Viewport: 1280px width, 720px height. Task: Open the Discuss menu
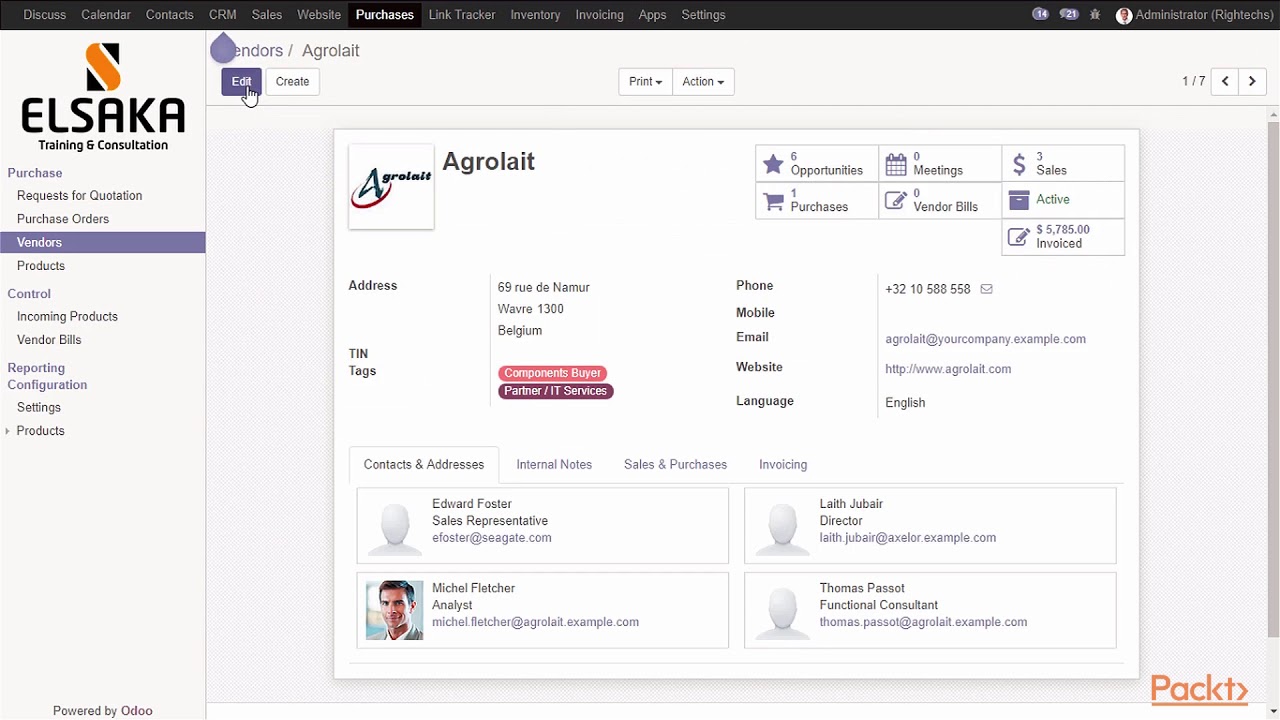[45, 15]
